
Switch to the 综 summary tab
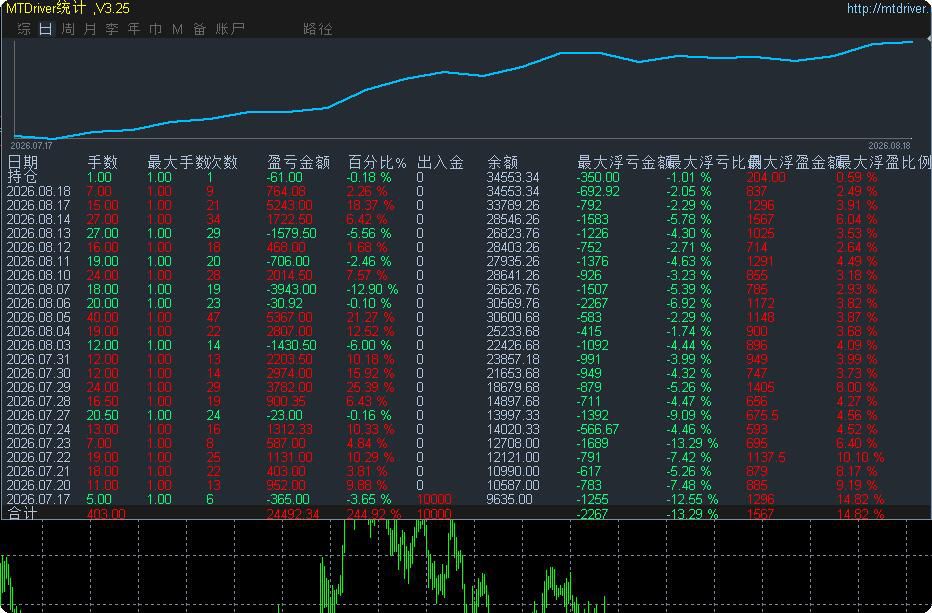pyautogui.click(x=24, y=29)
